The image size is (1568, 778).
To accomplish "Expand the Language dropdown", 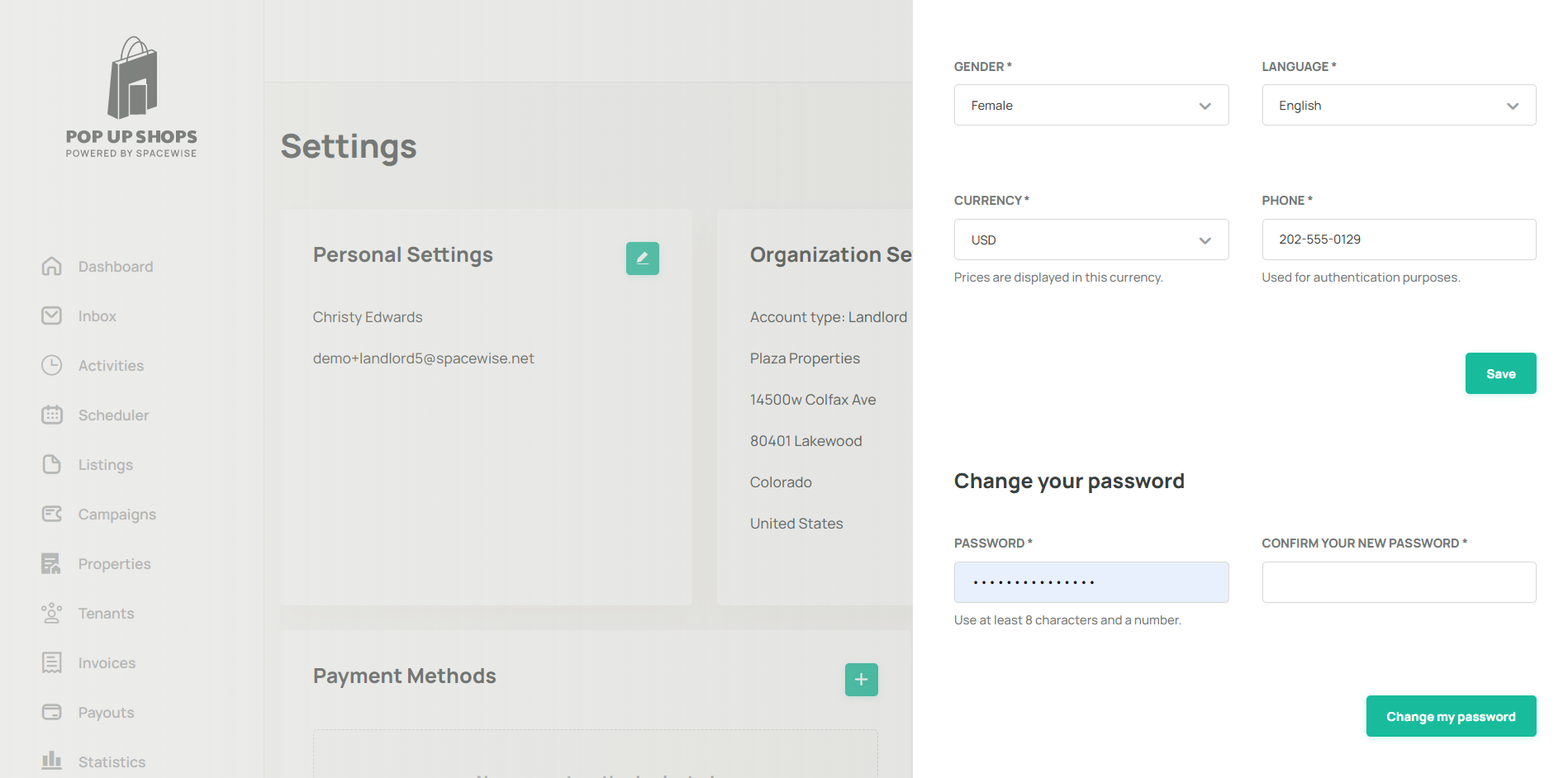I will (1398, 105).
